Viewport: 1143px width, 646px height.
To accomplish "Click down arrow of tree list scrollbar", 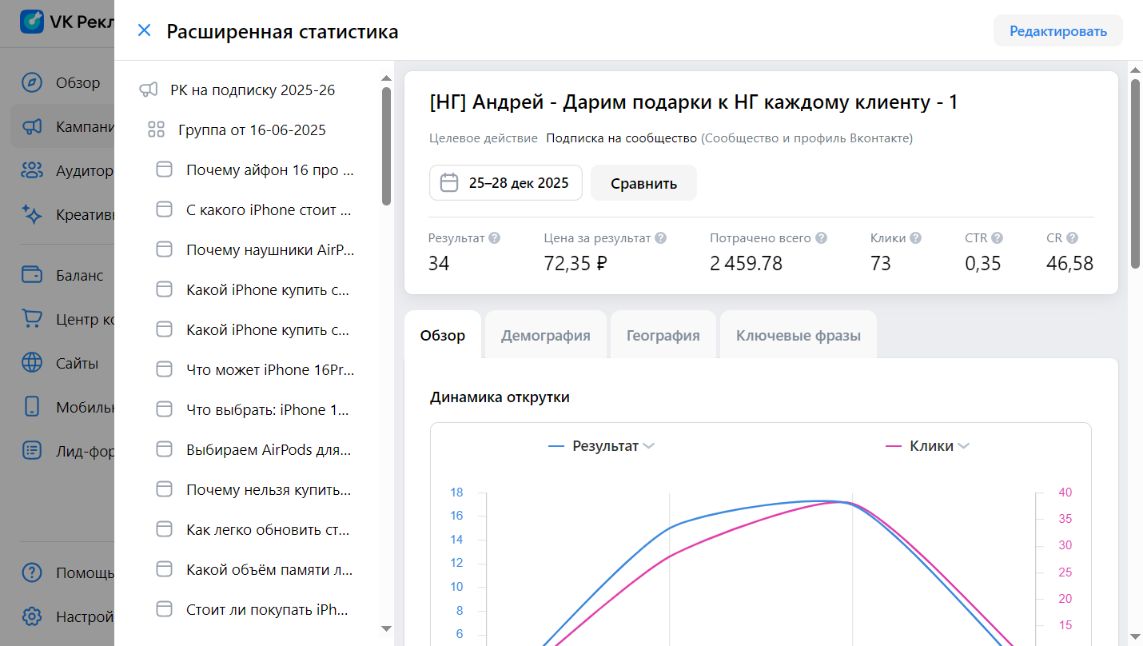I will click(x=386, y=629).
